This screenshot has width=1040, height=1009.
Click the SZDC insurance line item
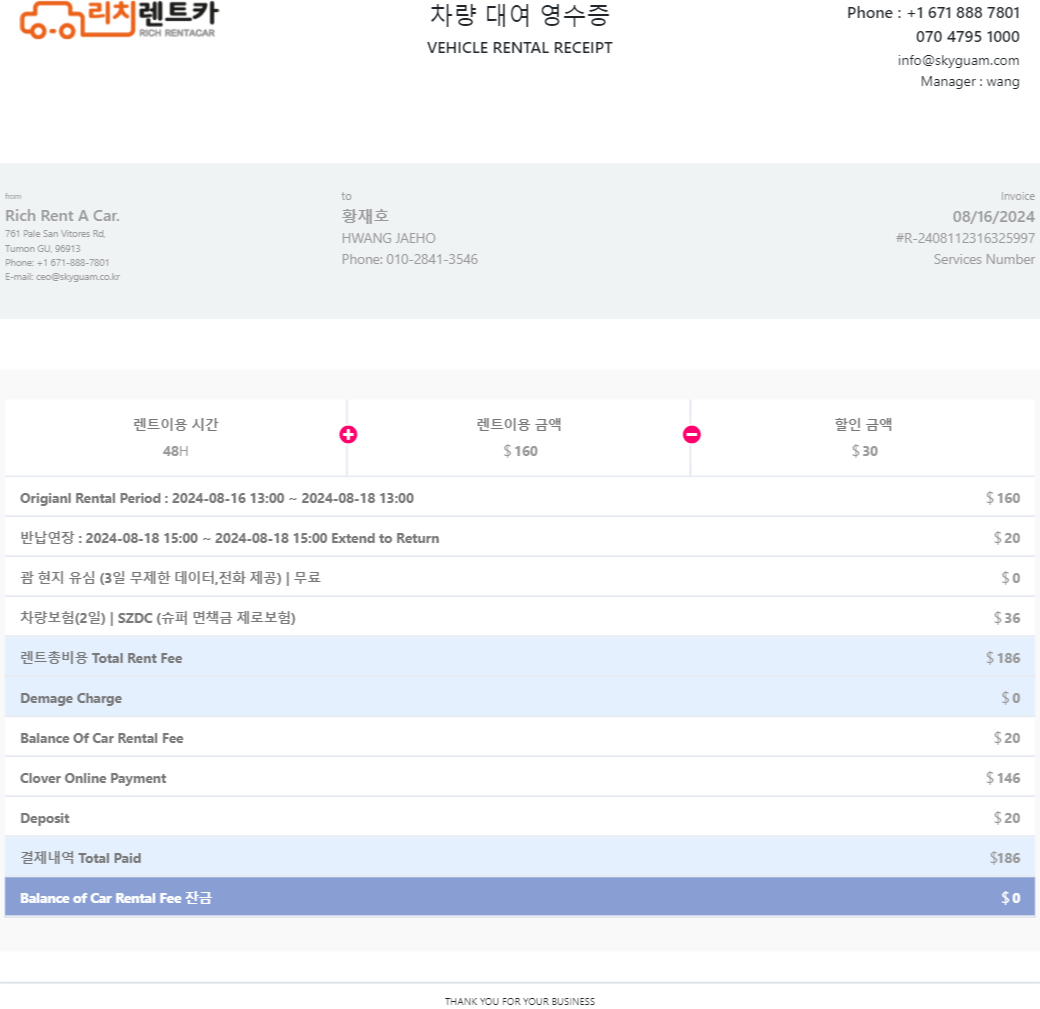tap(520, 618)
